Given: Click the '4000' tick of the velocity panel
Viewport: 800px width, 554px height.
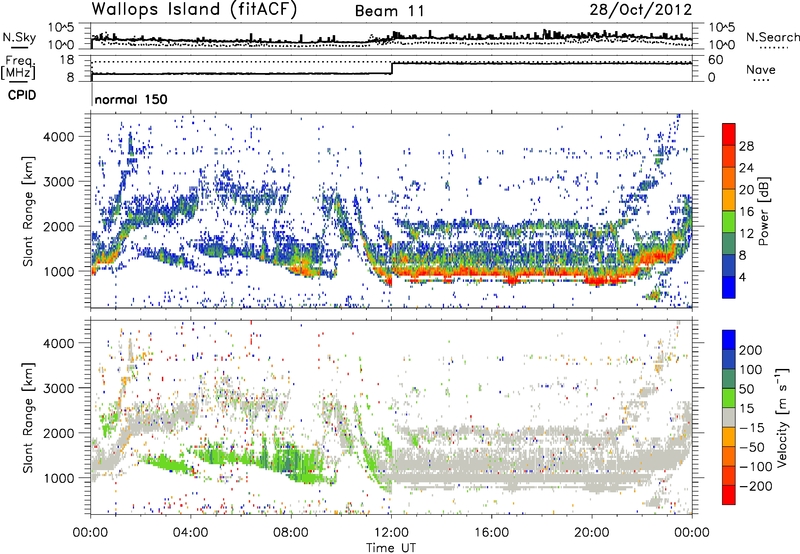Looking at the screenshot, I should tap(59, 343).
